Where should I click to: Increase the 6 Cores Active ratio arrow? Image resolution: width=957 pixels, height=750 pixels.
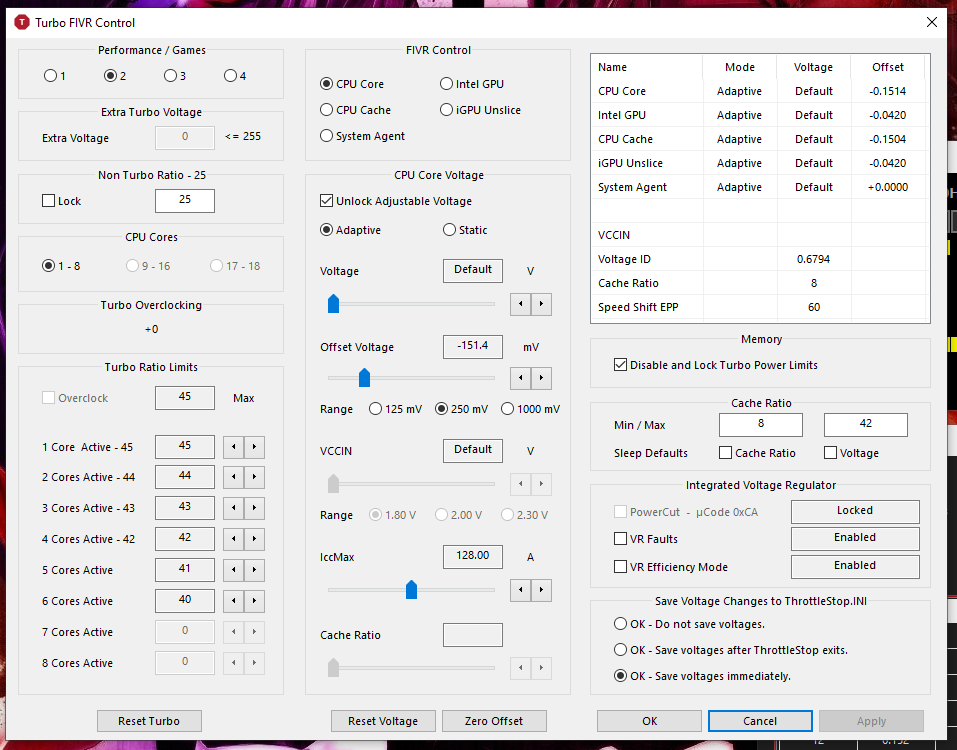coord(254,602)
